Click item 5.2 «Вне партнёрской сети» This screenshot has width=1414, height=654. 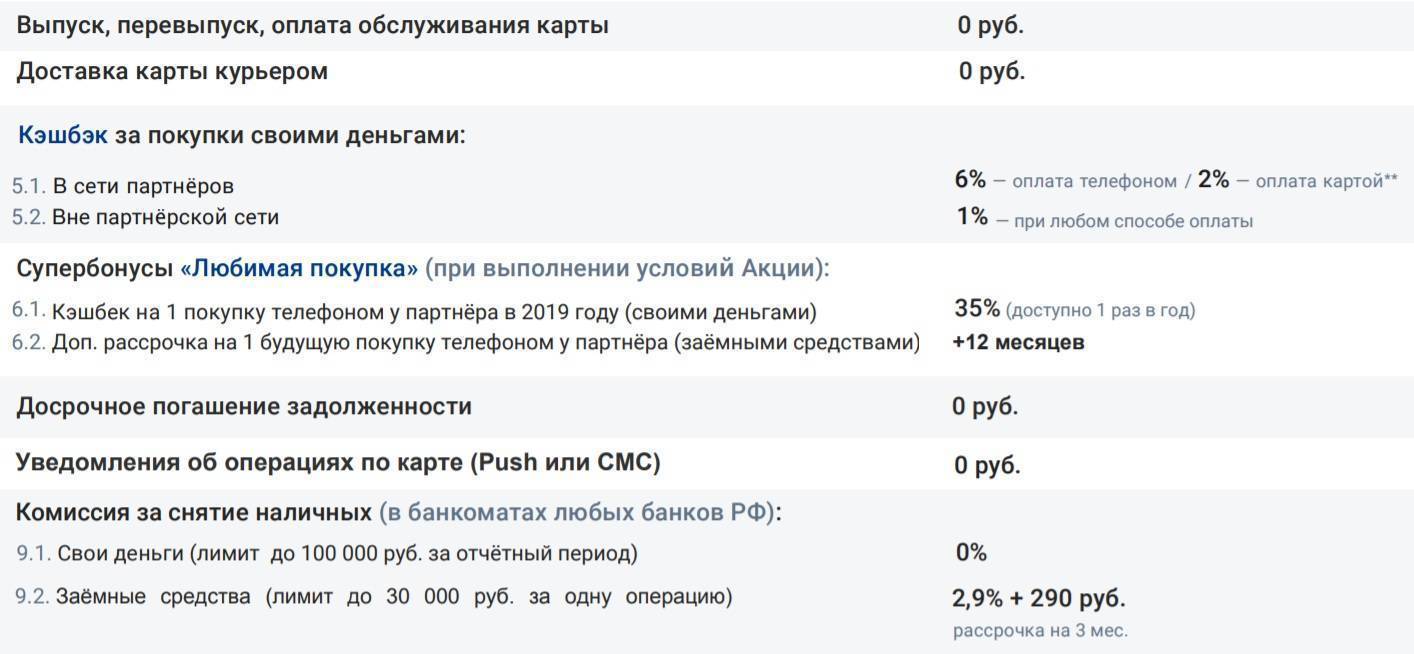pyautogui.click(x=165, y=217)
